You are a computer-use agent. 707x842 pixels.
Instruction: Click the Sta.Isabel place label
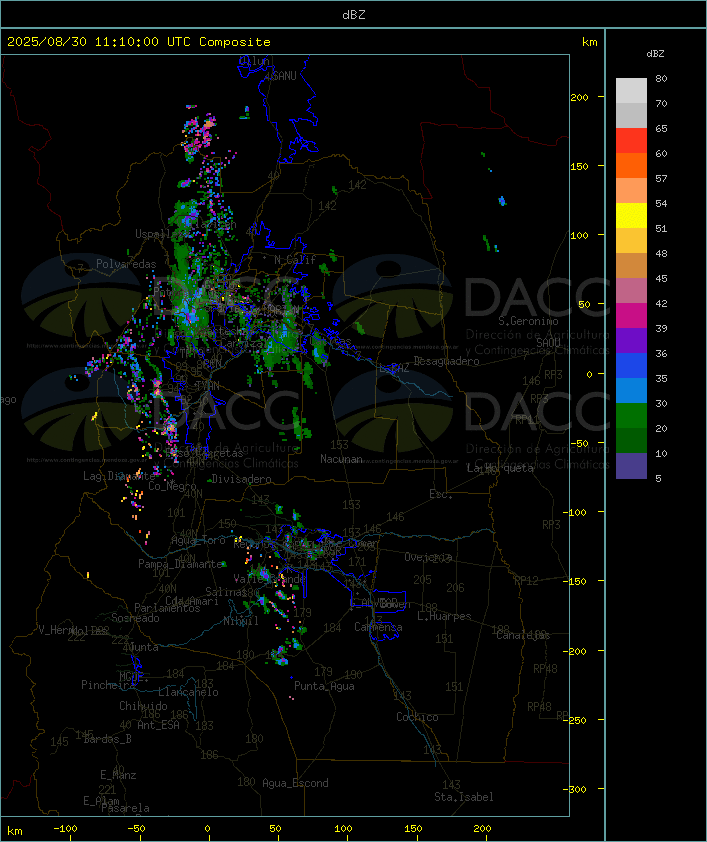coord(464,797)
